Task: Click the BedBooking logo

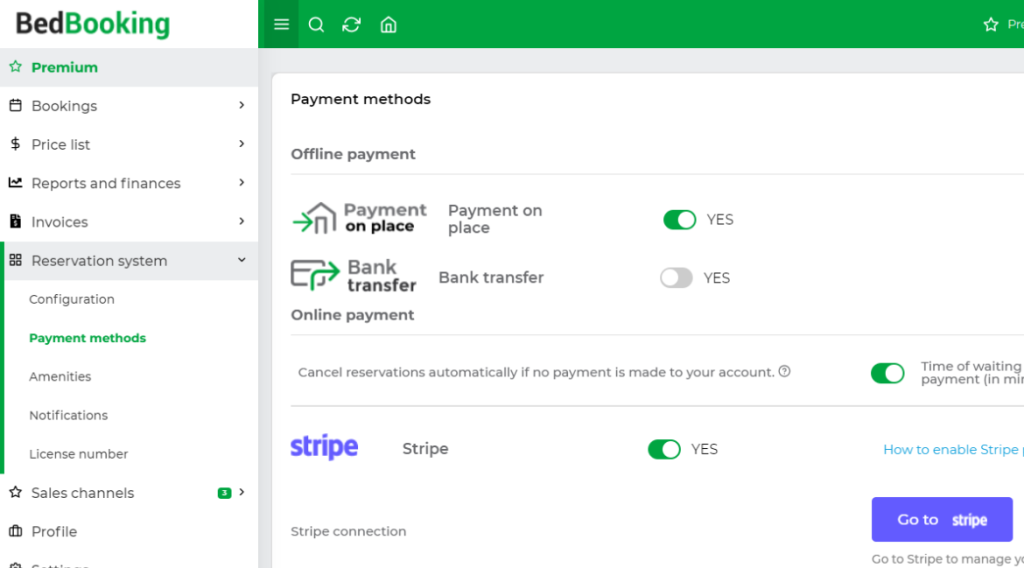Action: coord(93,24)
